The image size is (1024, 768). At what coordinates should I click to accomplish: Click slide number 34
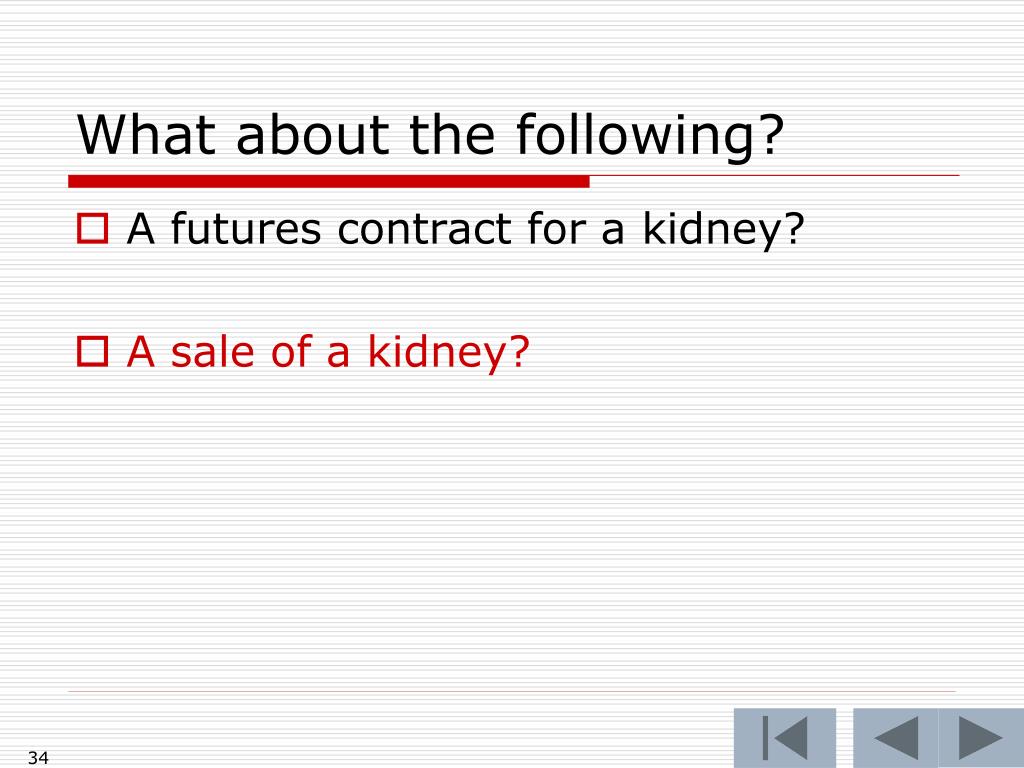tap(38, 758)
